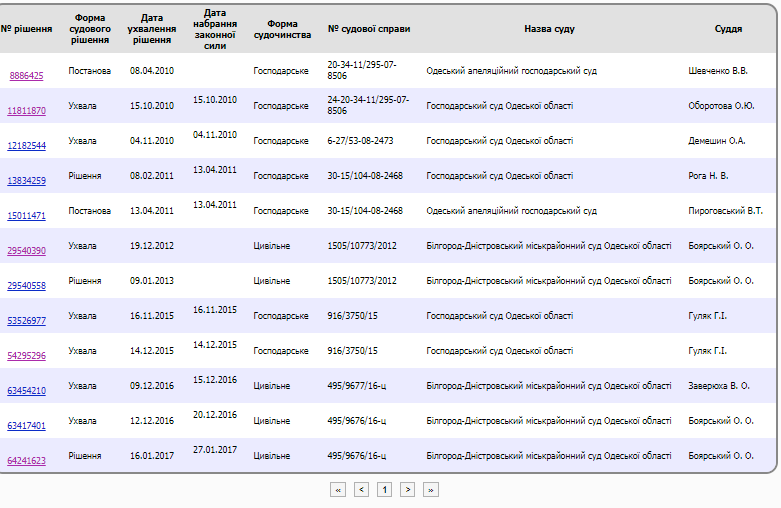781x508 pixels.
Task: Go to the next results page
Action: tap(407, 490)
